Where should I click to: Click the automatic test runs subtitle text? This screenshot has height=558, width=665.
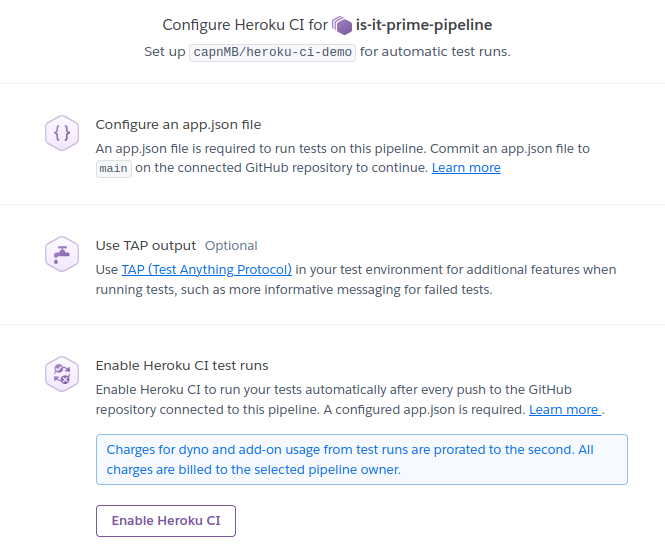(435, 52)
